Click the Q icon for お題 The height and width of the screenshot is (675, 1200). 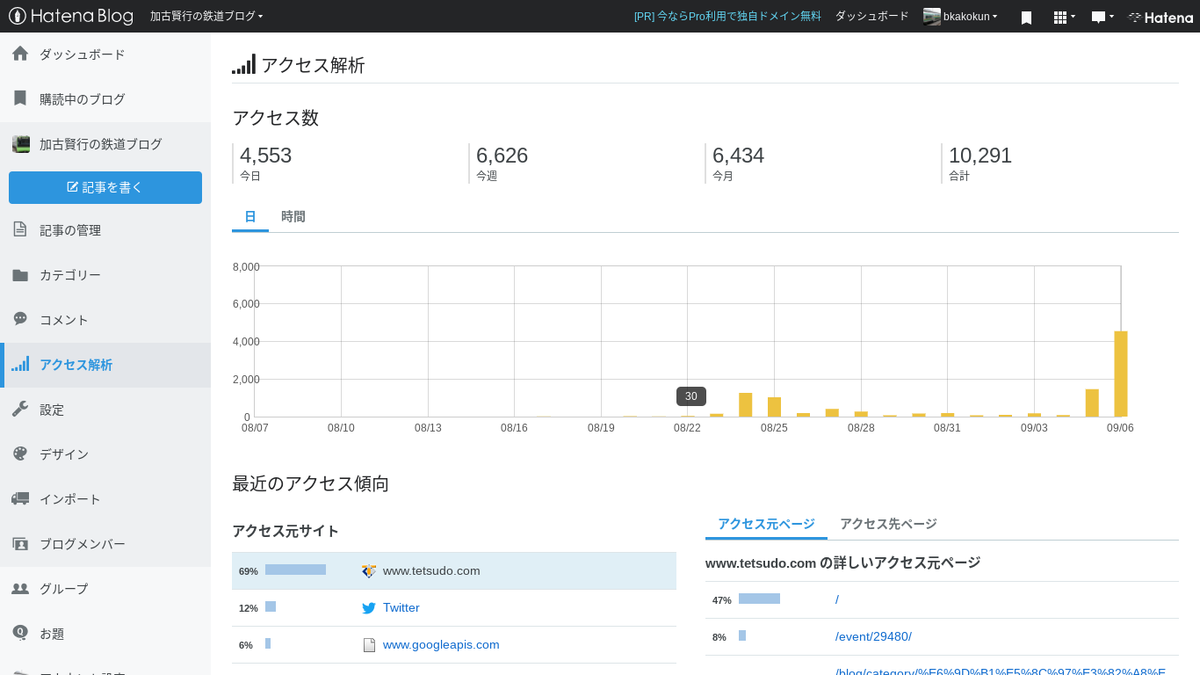click(20, 633)
